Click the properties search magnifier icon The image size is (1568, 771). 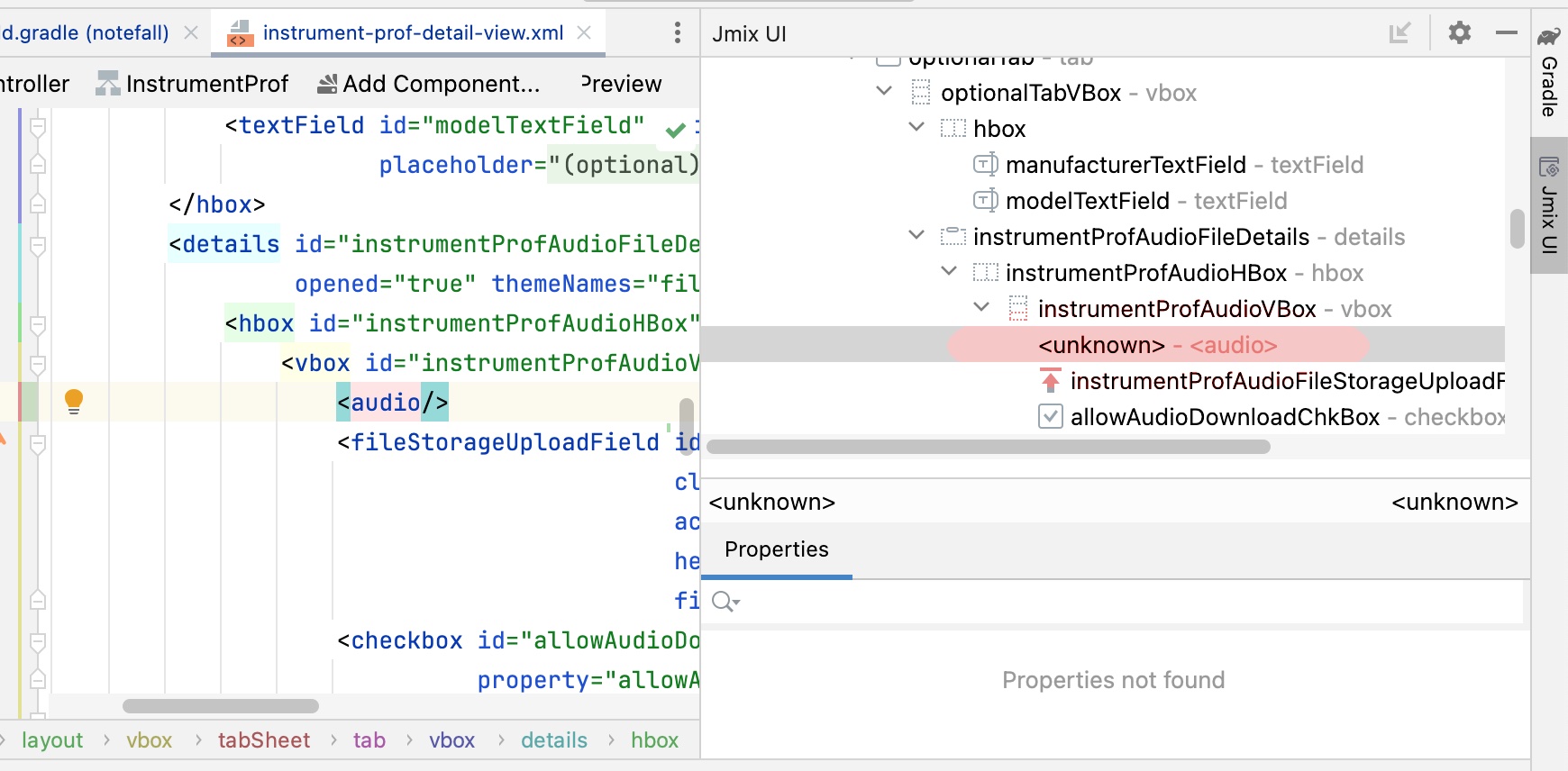coord(725,602)
